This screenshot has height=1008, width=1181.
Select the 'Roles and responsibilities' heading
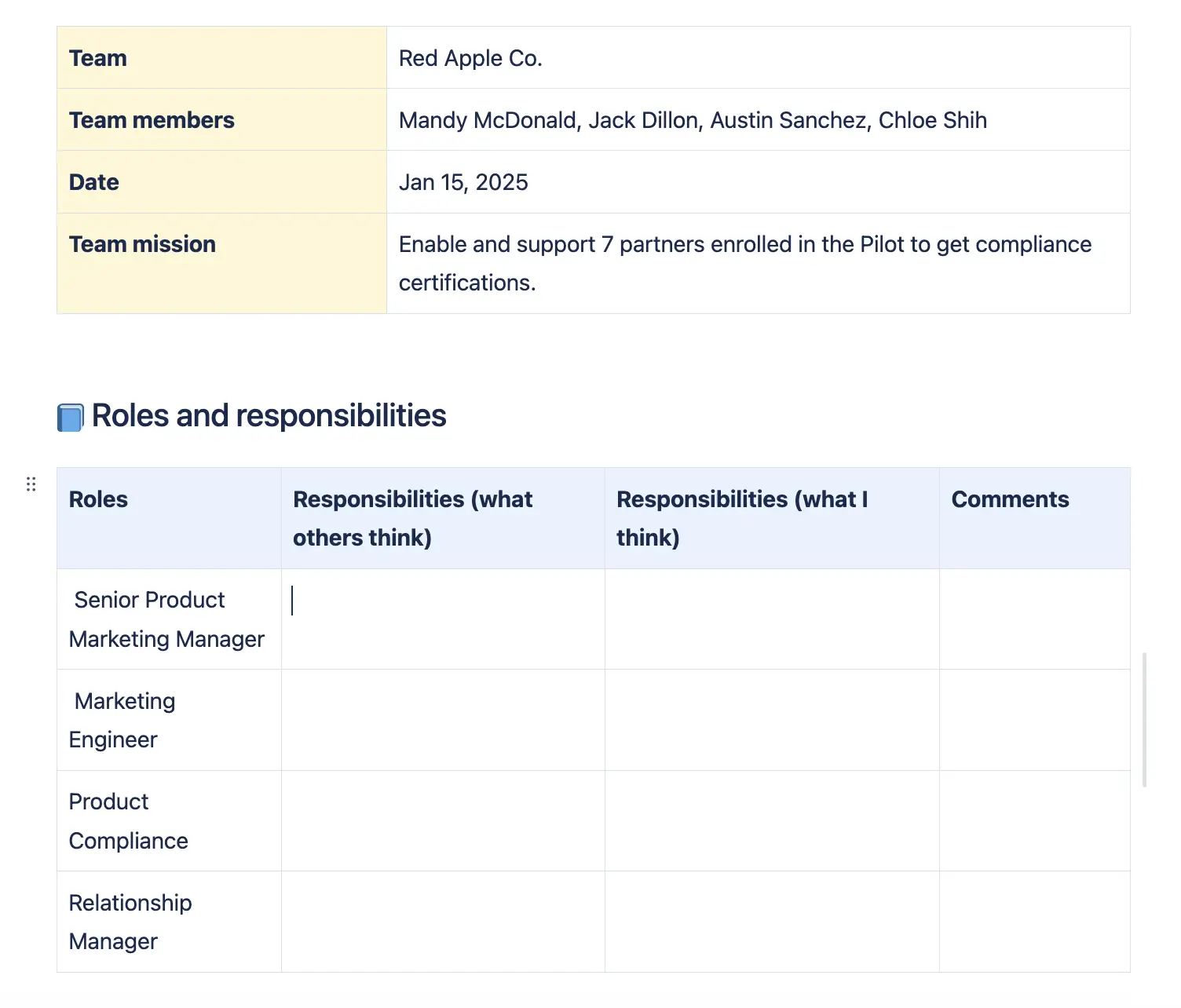tap(269, 416)
